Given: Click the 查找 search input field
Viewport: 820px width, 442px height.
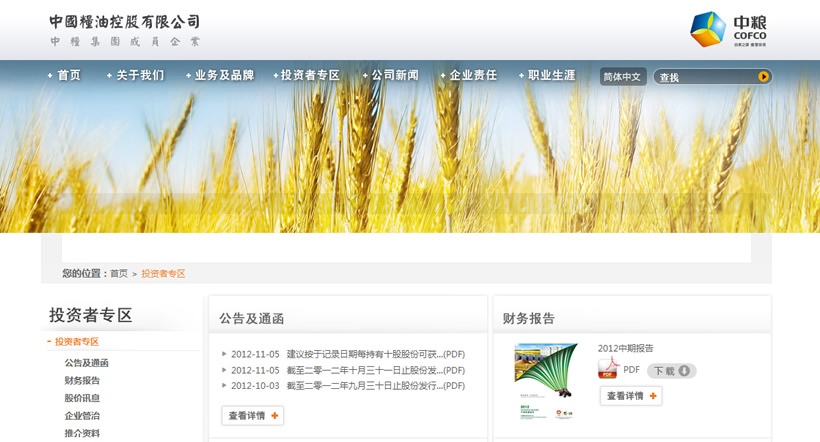Looking at the screenshot, I should 703,77.
